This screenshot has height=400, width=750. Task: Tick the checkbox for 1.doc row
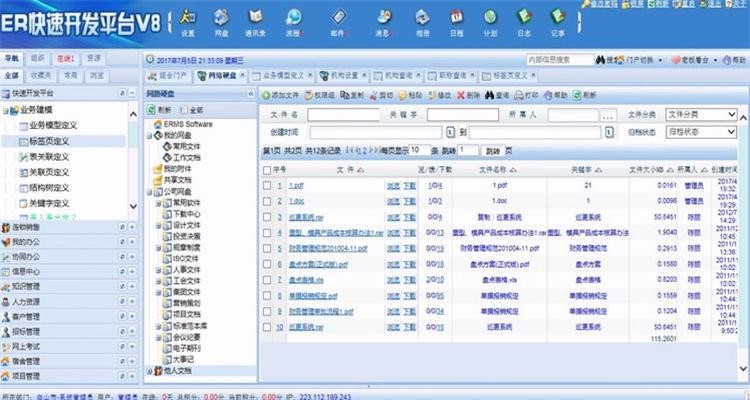click(x=265, y=201)
